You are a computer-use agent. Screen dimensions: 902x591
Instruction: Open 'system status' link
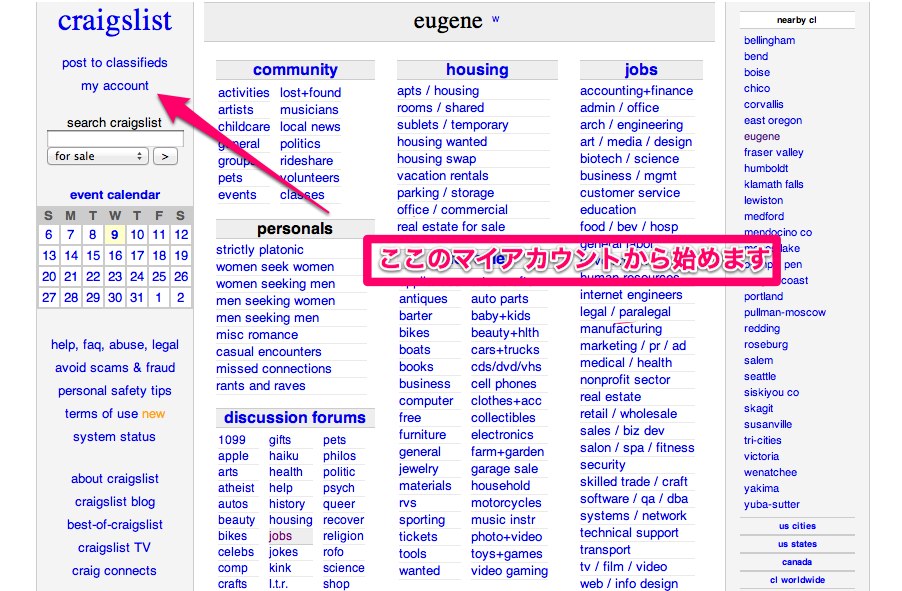tap(114, 437)
